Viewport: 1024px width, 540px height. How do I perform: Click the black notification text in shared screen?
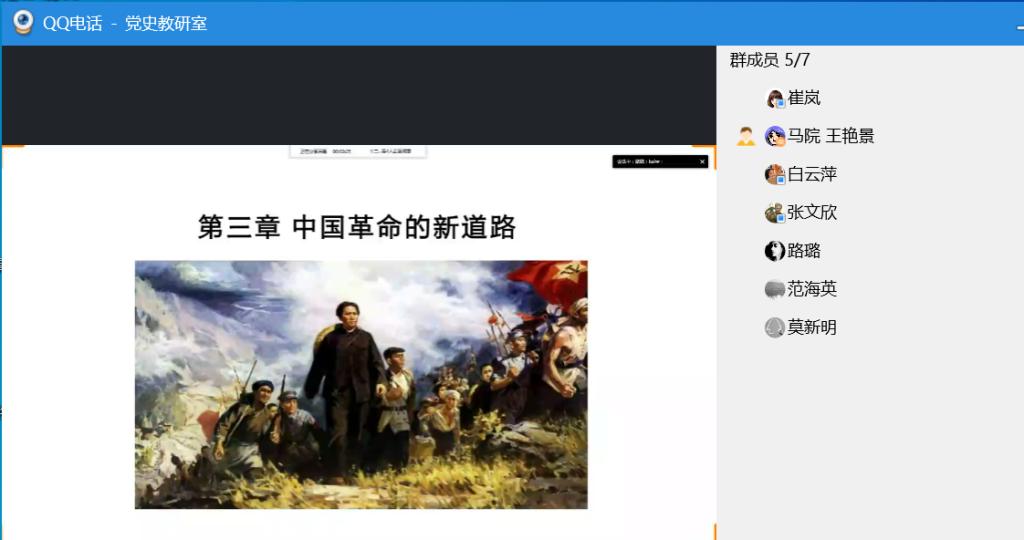point(640,161)
